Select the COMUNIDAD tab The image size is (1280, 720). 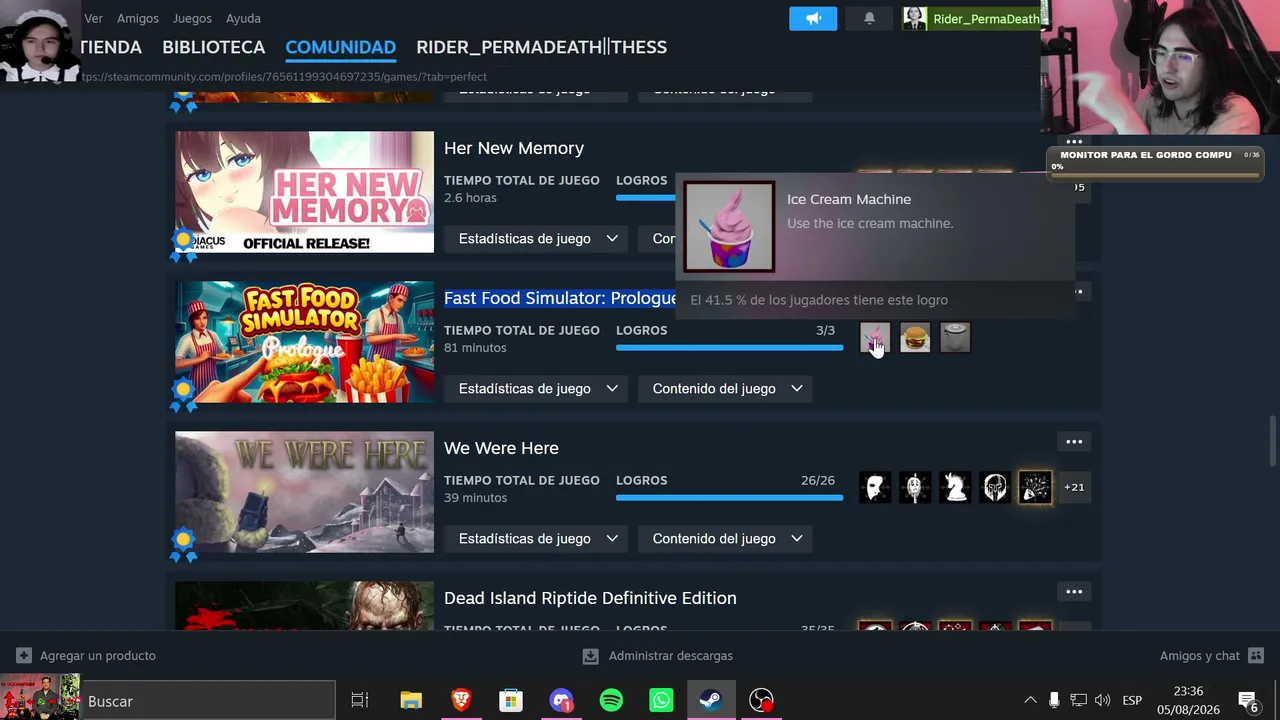tap(341, 47)
